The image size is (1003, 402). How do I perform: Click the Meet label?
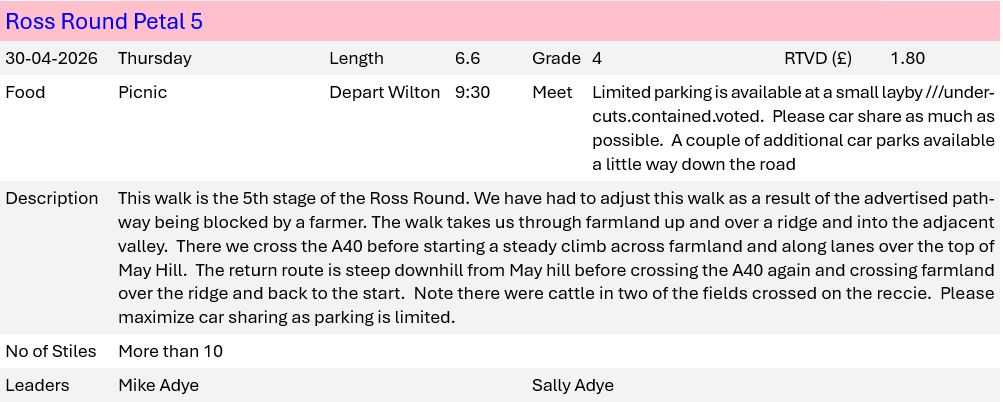tap(552, 92)
